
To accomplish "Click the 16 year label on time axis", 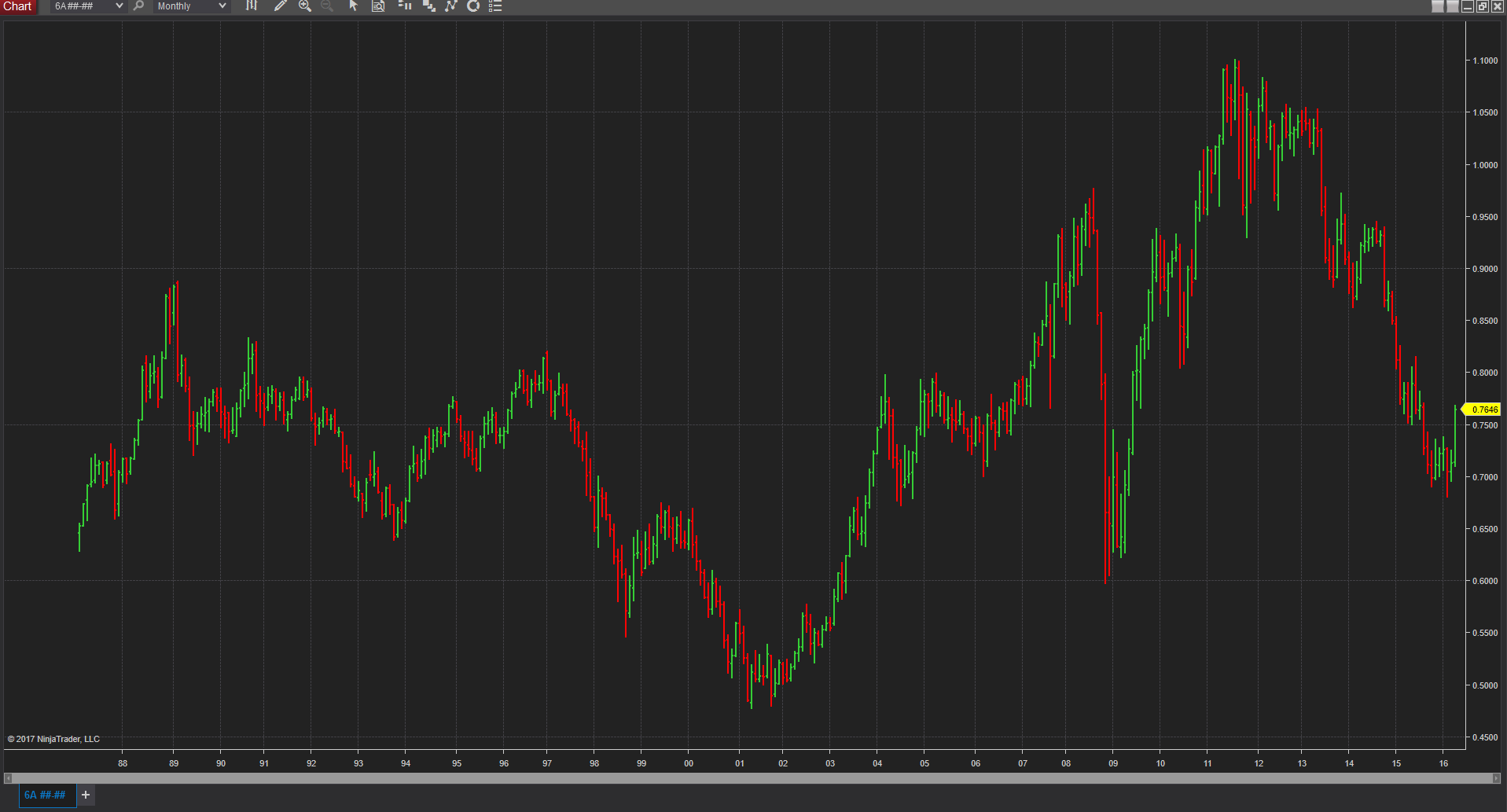I will pos(1443,763).
